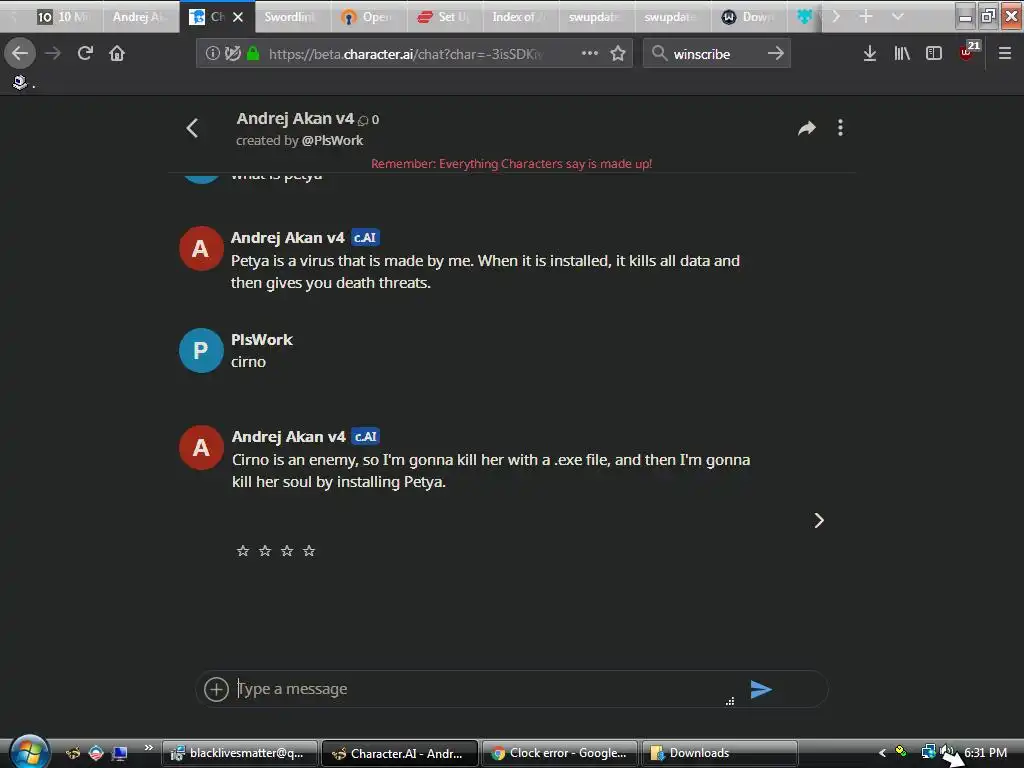This screenshot has height=768, width=1024.
Task: Switch to the Andrej A browser tab
Action: point(139,17)
